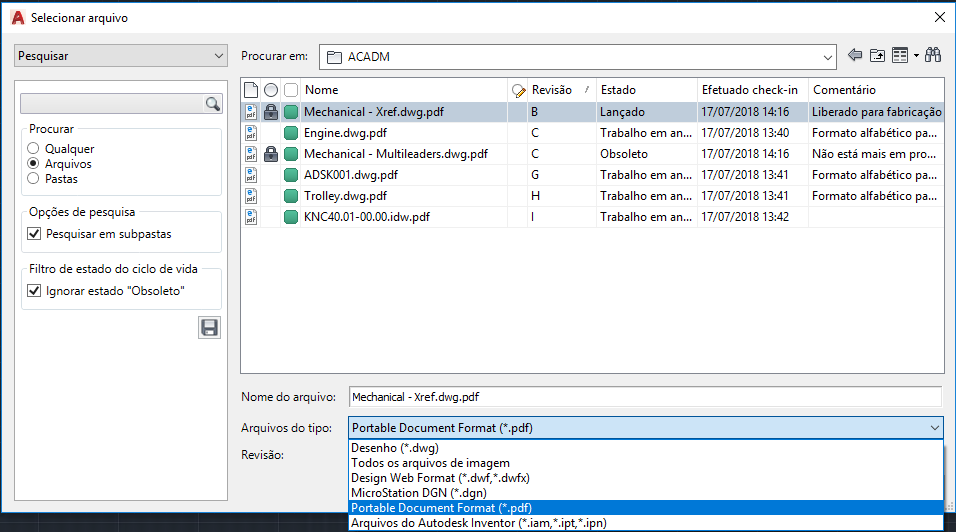Click green status icon of Engine.dwg.pdf

point(291,133)
